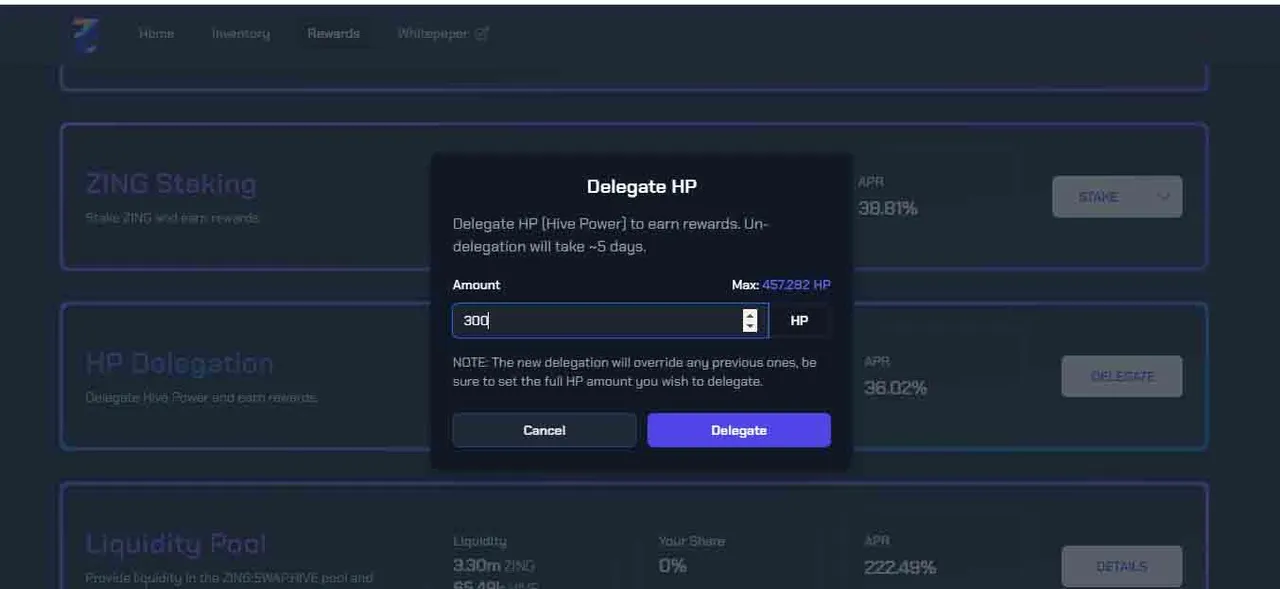Click the Liquidity Pool heading
Viewport: 1280px width, 589px height.
pyautogui.click(x=176, y=543)
